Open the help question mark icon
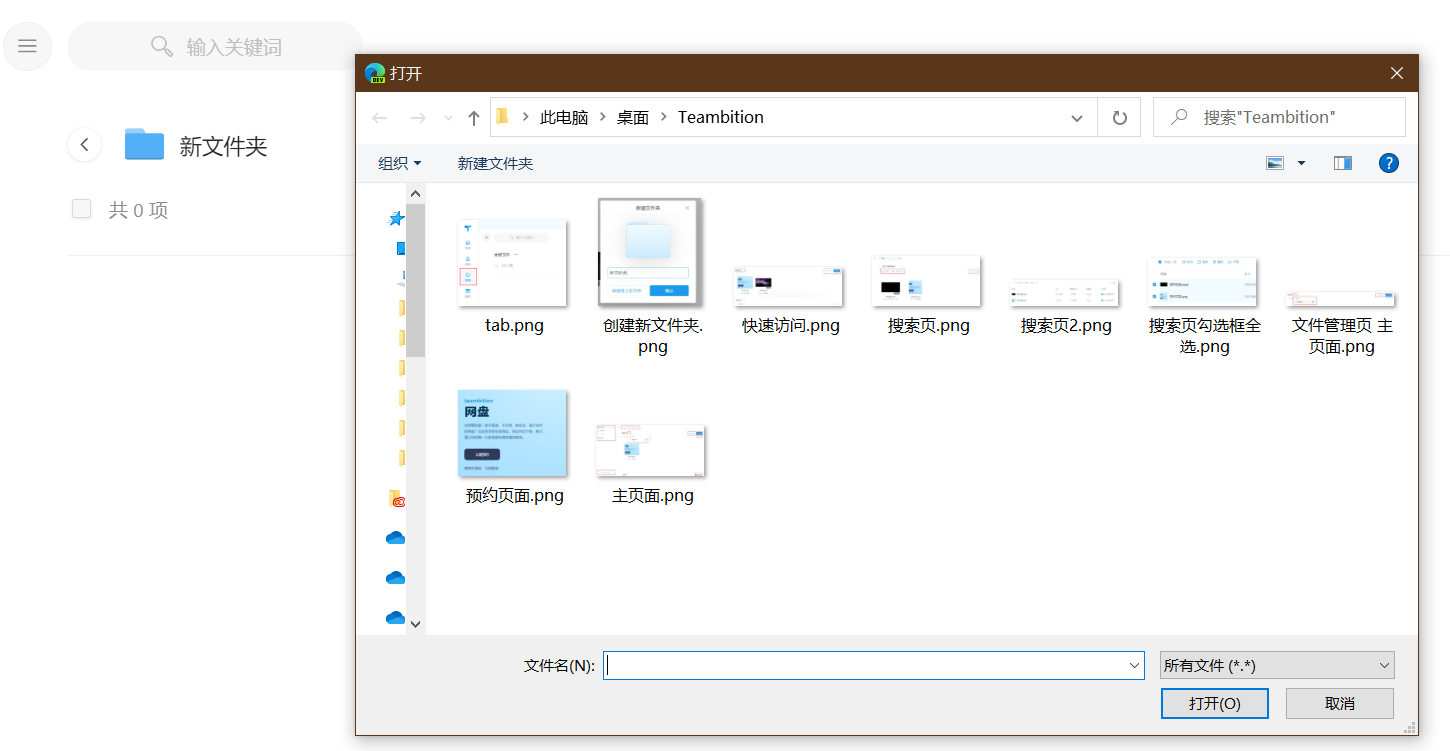This screenshot has width=1450, height=751. 1388,163
